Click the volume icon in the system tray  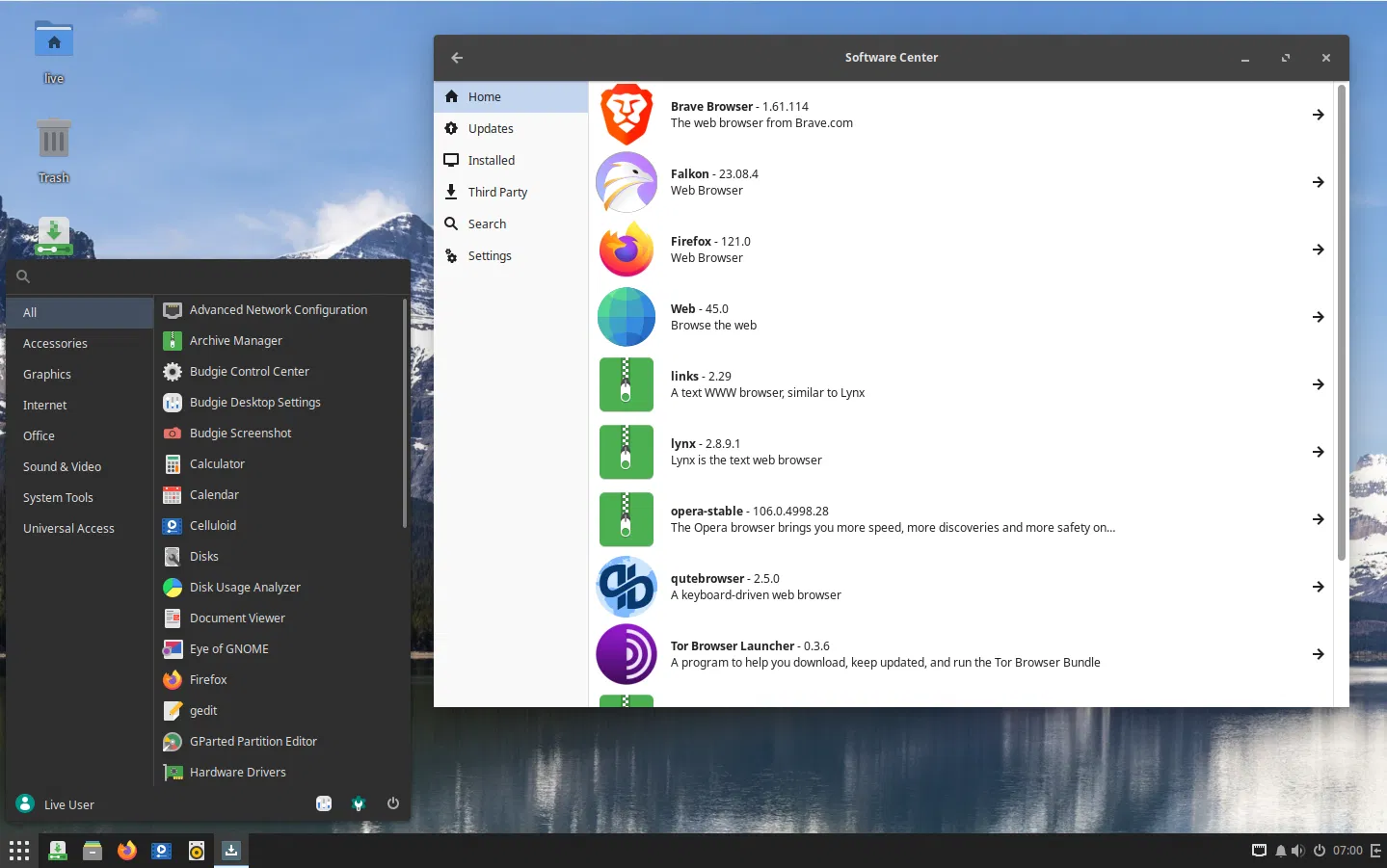pyautogui.click(x=1298, y=851)
